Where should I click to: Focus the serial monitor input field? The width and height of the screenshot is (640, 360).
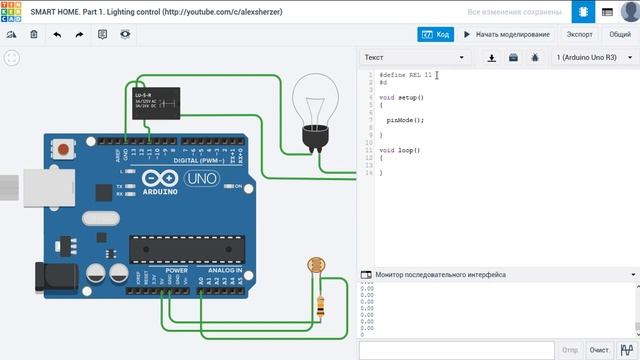coord(457,350)
